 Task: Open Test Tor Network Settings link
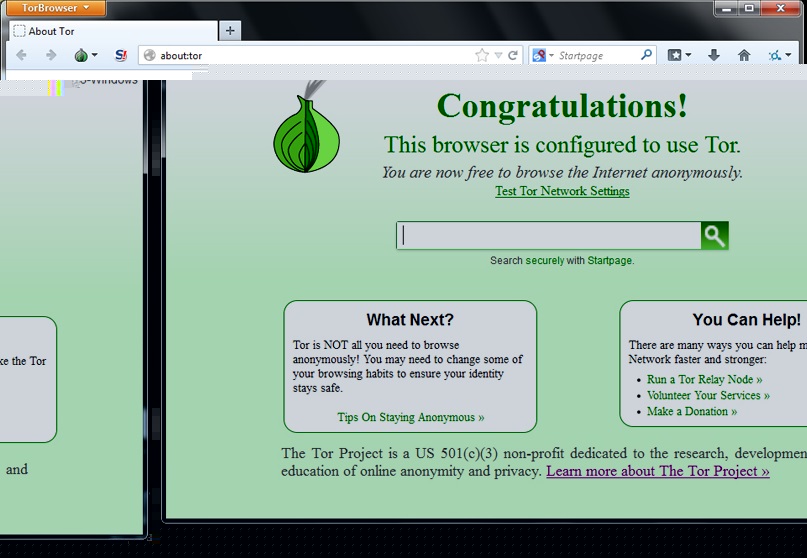click(562, 191)
